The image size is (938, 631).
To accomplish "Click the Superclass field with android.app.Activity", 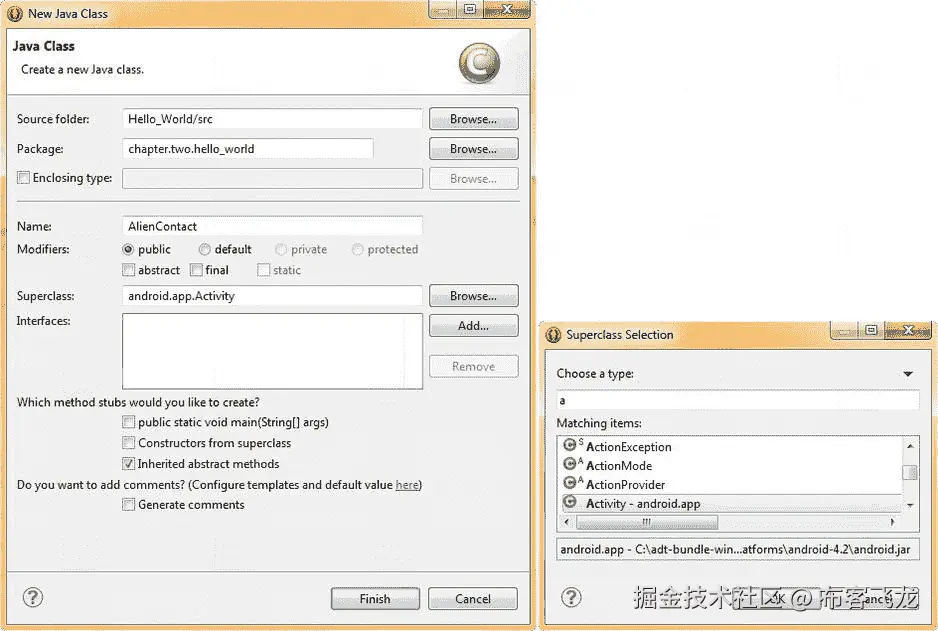I will (x=272, y=295).
